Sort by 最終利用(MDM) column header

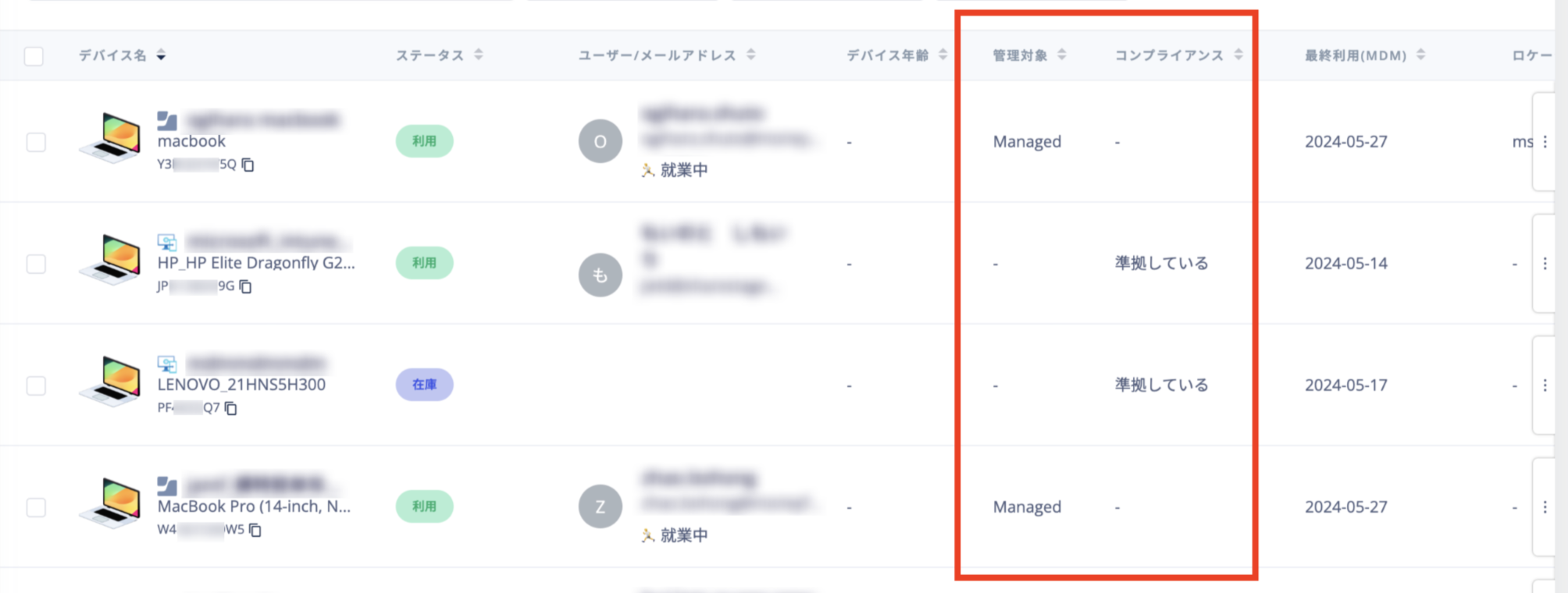(1420, 55)
